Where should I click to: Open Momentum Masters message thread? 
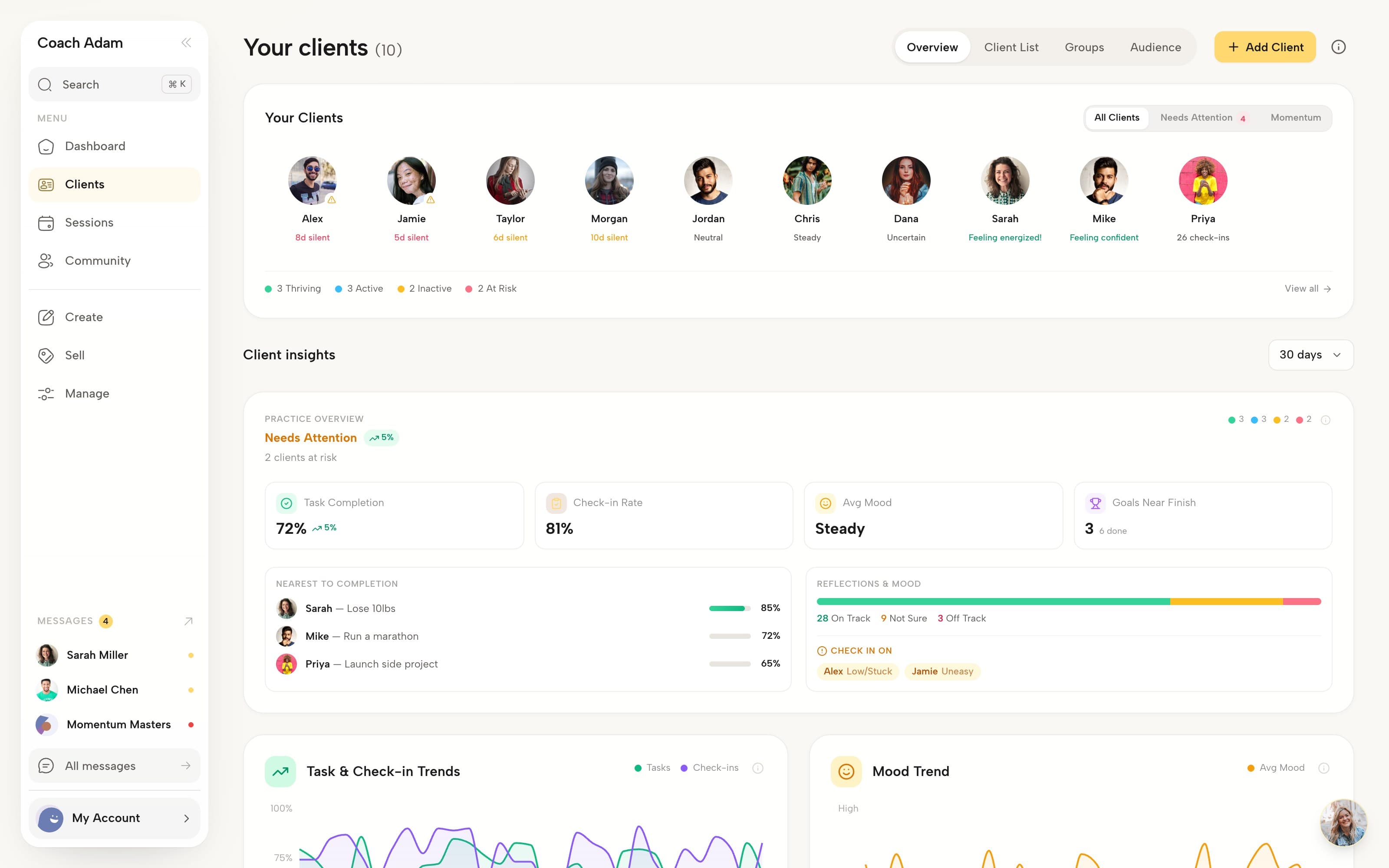click(x=114, y=724)
